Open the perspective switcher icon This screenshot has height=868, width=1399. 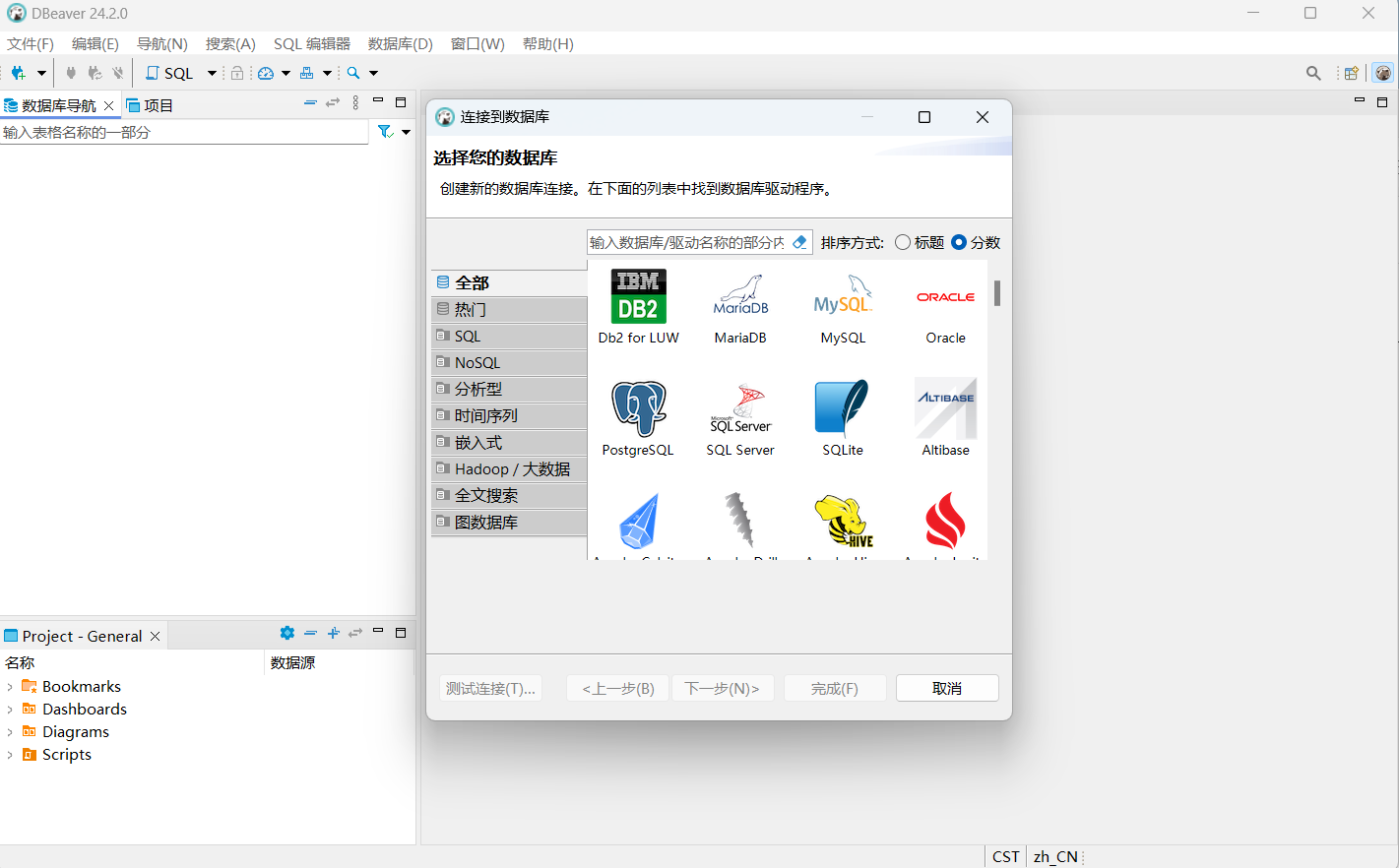coord(1352,73)
